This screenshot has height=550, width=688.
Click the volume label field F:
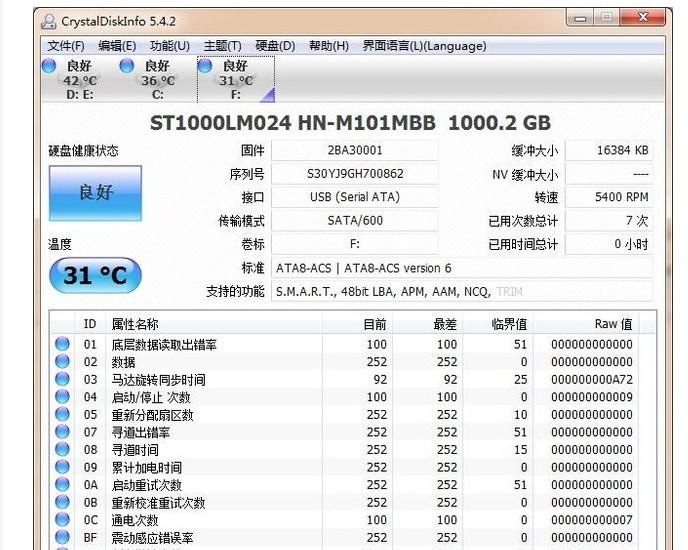(x=355, y=244)
